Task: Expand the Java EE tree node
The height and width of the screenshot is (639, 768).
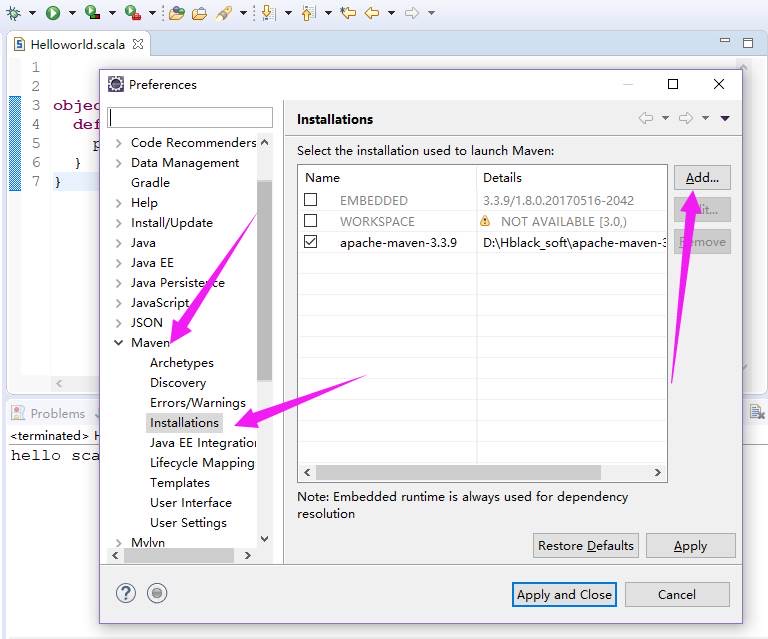Action: (x=119, y=263)
